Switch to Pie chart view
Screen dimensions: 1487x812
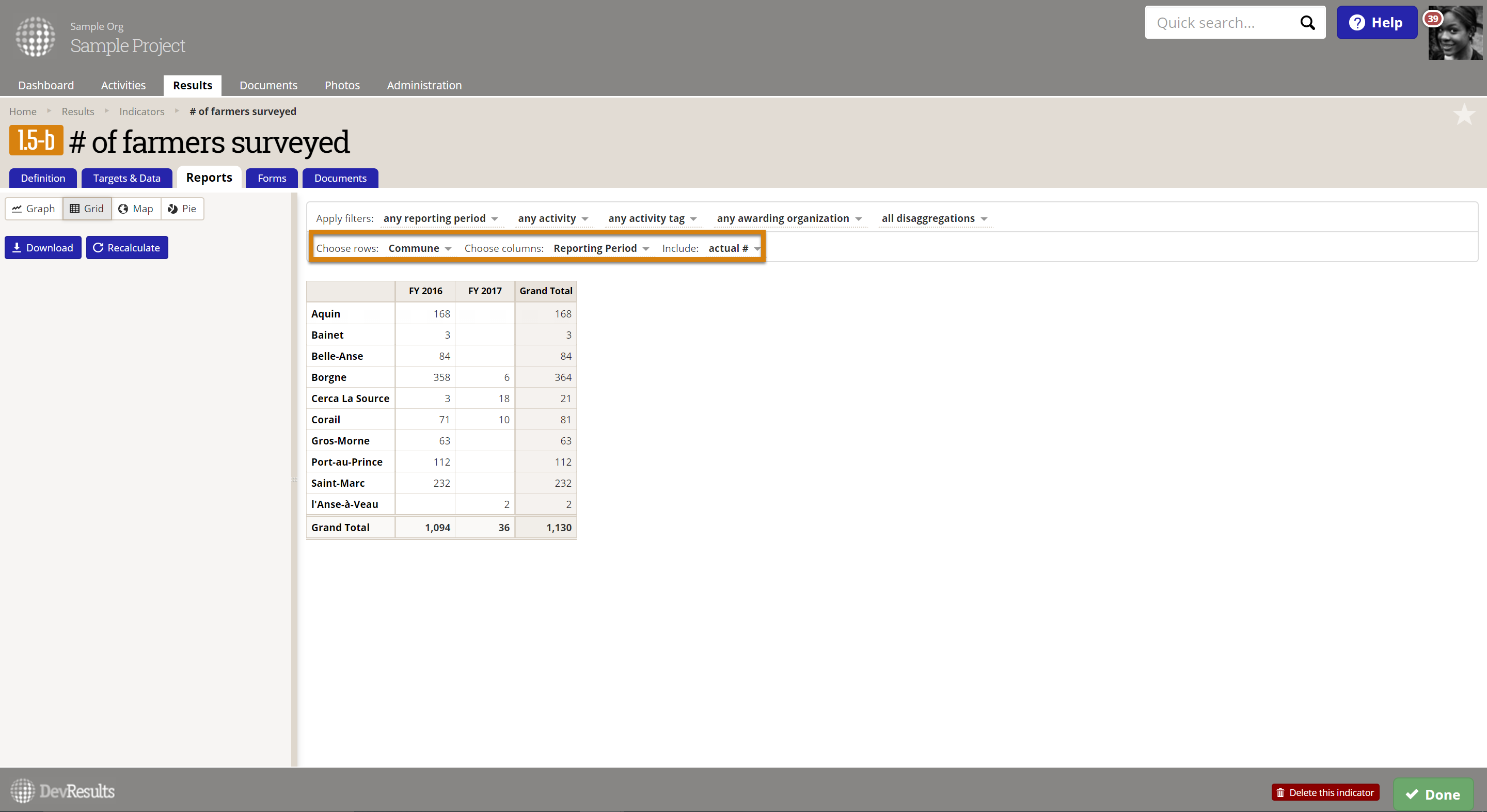click(x=182, y=209)
